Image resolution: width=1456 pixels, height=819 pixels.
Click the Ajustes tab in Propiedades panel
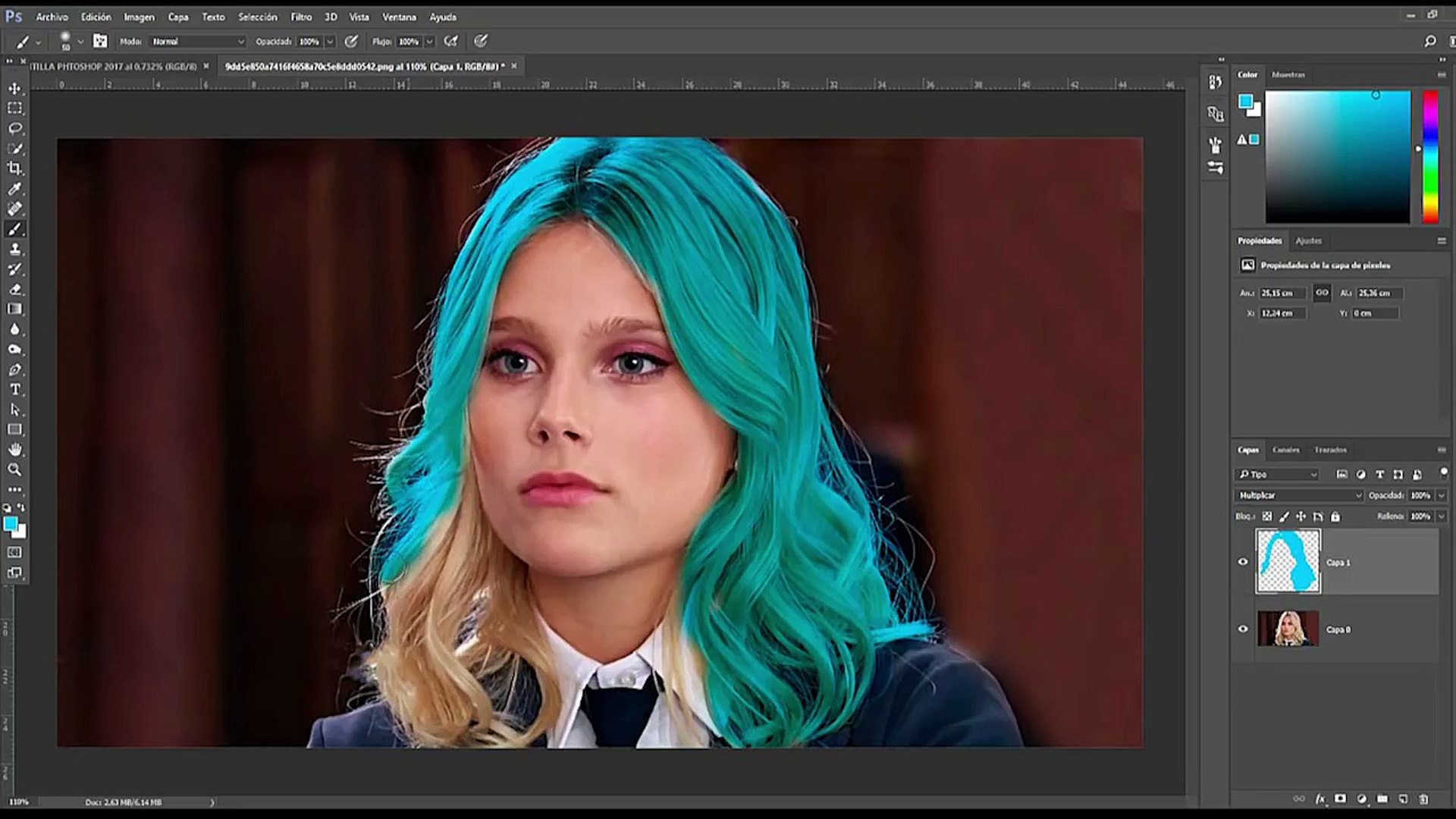pos(1310,240)
